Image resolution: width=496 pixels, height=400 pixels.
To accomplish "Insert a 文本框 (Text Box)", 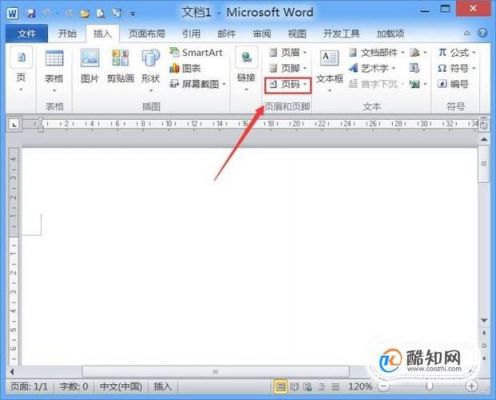I will (330, 71).
